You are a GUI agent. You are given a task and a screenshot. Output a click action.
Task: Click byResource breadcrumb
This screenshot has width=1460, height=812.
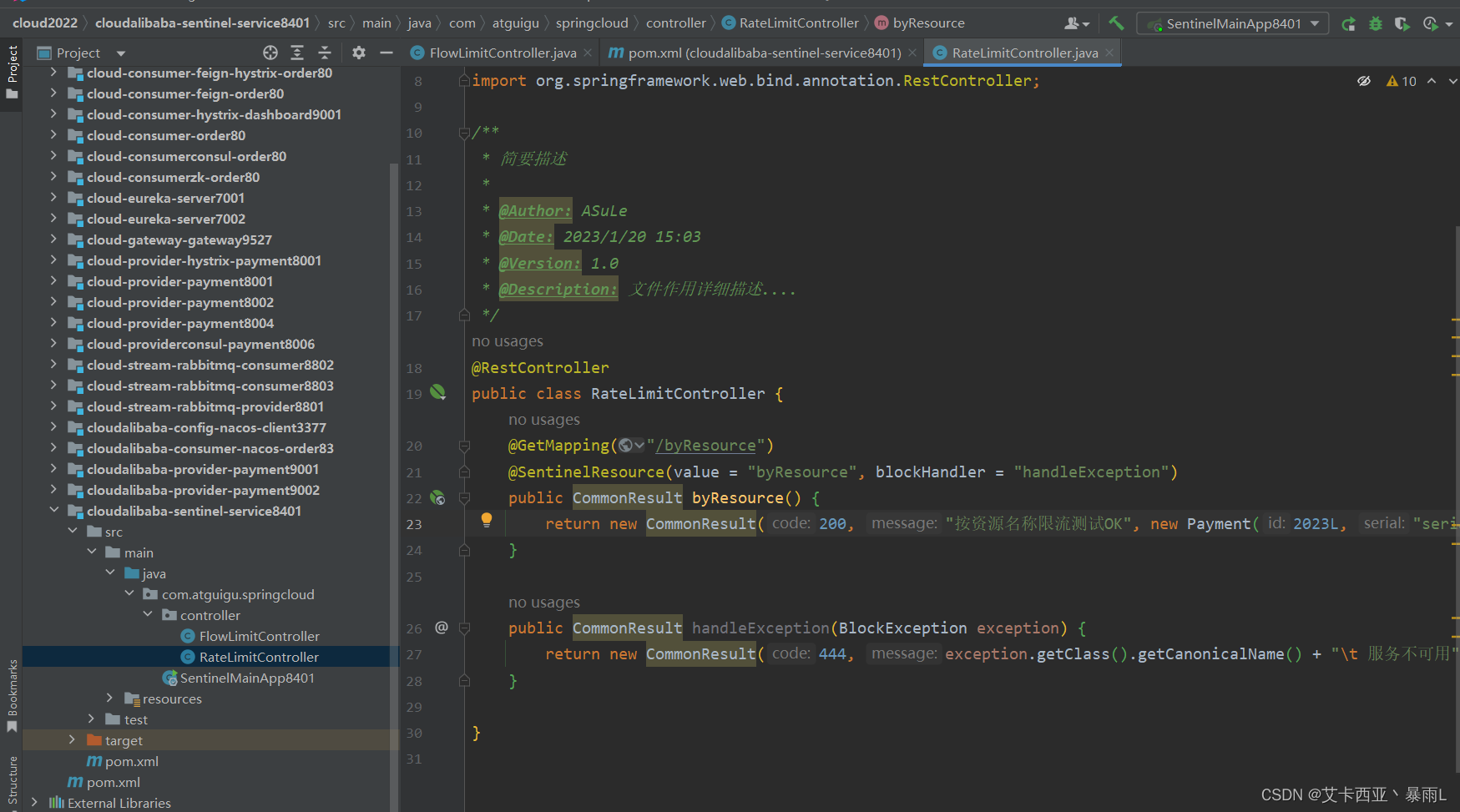[x=928, y=23]
